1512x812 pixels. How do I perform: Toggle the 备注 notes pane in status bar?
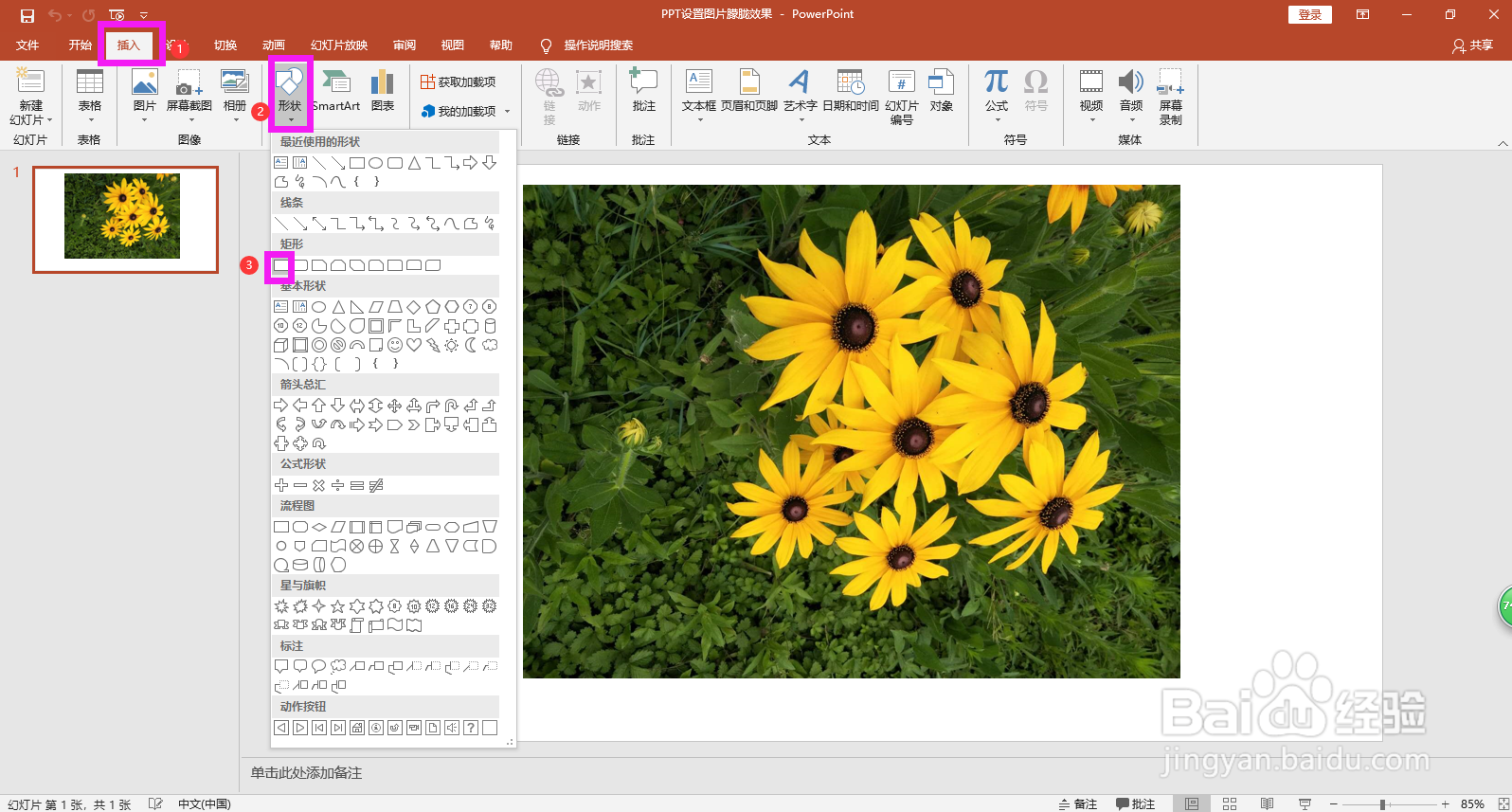point(1078,803)
